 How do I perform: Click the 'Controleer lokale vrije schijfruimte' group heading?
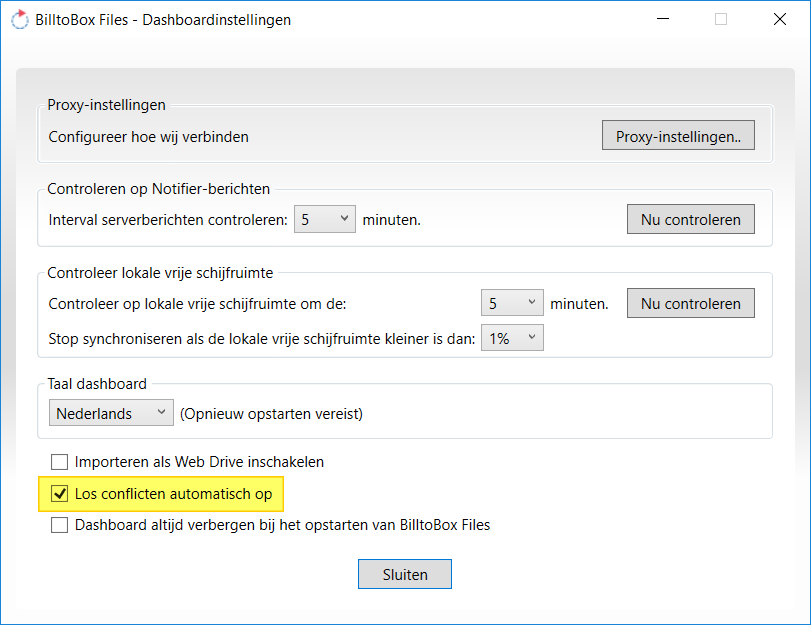(160, 273)
